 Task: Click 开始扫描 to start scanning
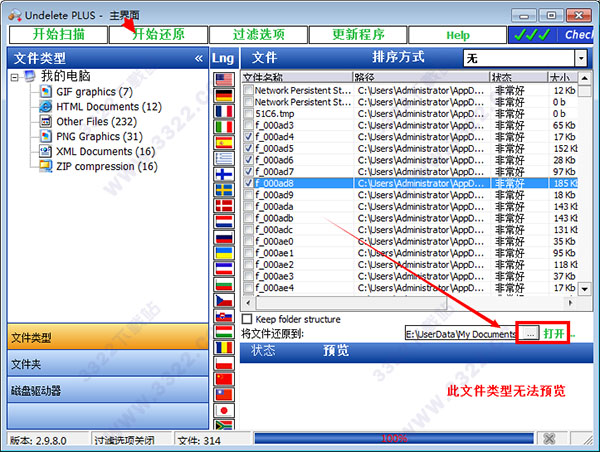(x=58, y=35)
